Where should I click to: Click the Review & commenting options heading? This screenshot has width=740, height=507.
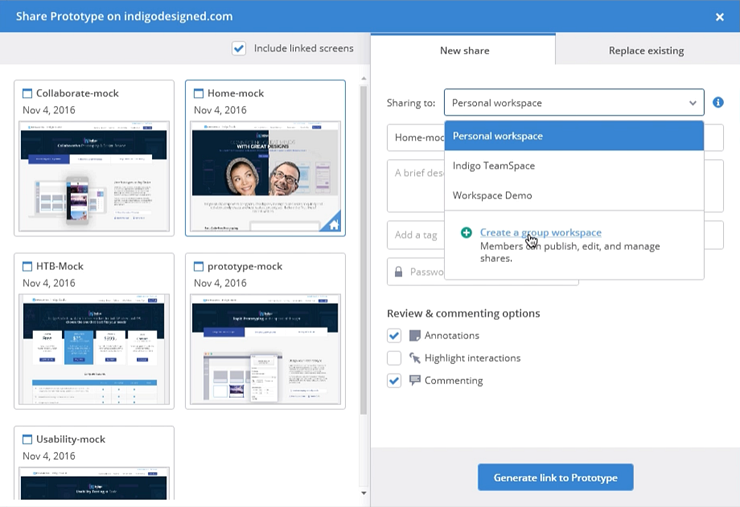coord(463,313)
